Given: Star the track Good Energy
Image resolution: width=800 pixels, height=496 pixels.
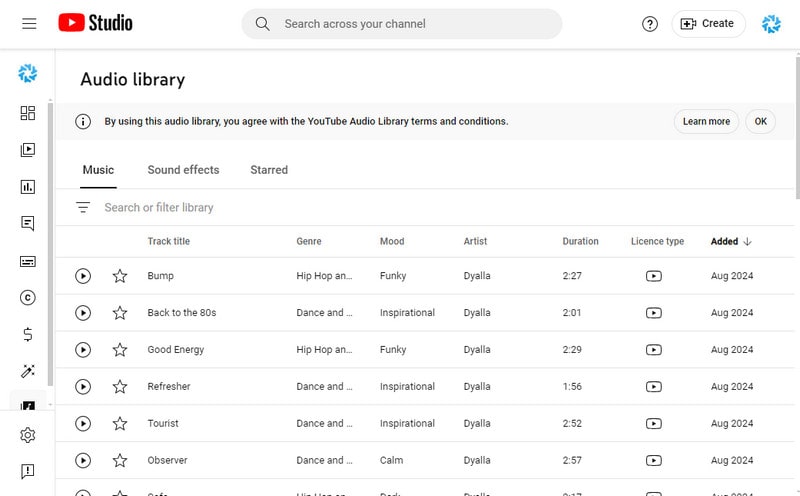Looking at the screenshot, I should coord(120,350).
